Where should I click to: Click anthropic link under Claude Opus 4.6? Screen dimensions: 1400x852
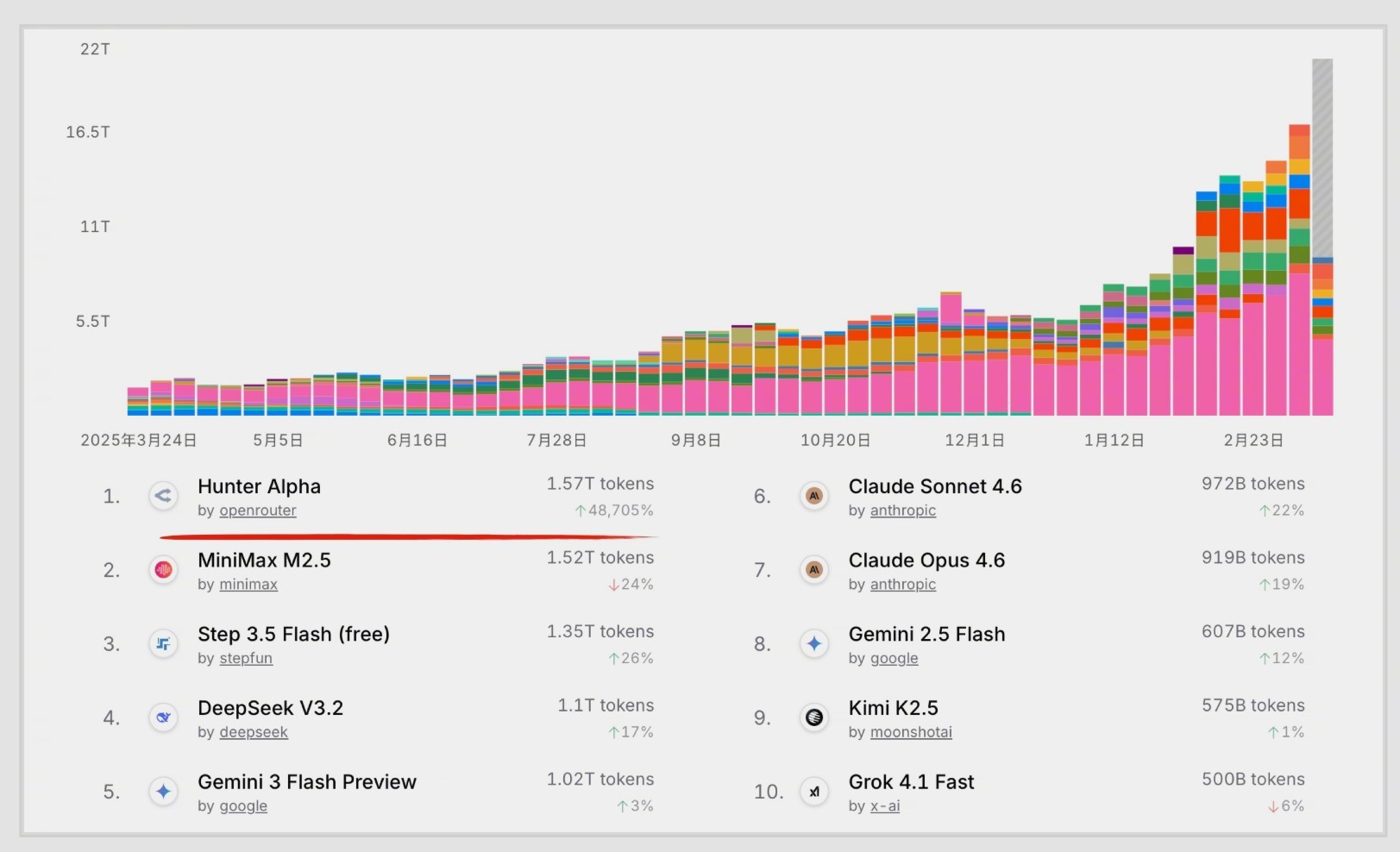[x=903, y=585]
